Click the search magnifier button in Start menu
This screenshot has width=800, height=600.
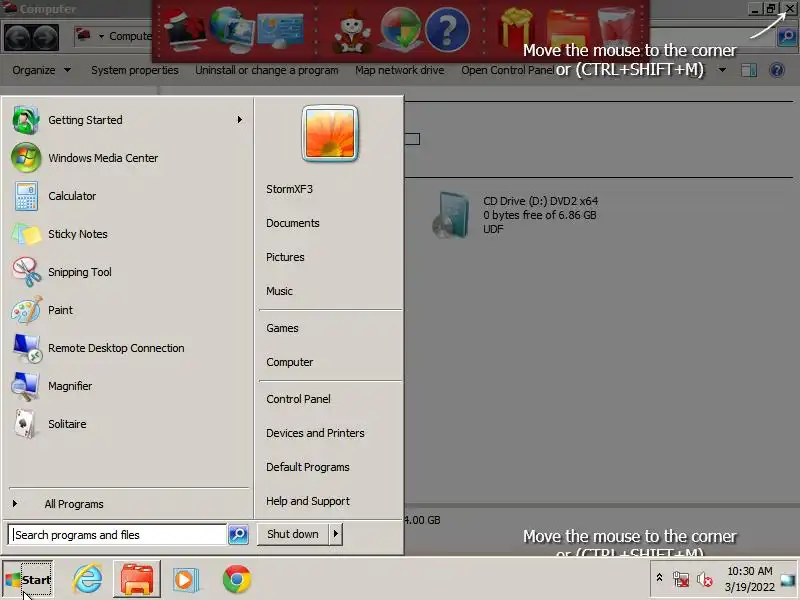pyautogui.click(x=238, y=534)
